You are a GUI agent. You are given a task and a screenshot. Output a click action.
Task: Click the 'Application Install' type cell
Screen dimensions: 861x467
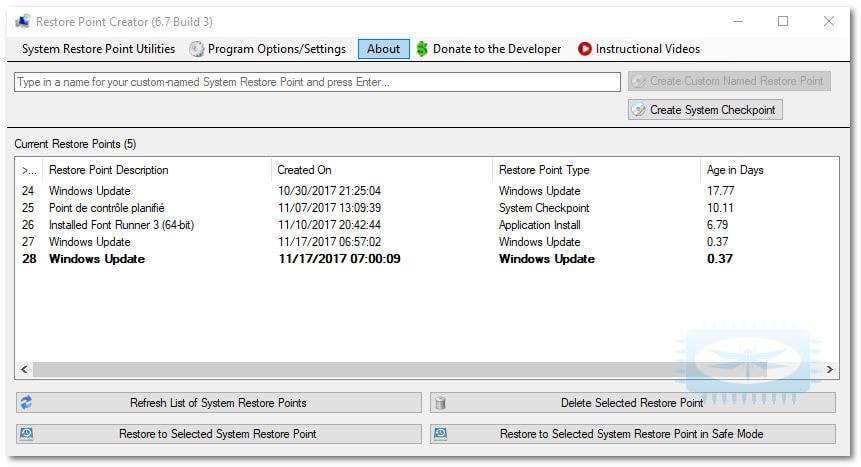tap(539, 225)
